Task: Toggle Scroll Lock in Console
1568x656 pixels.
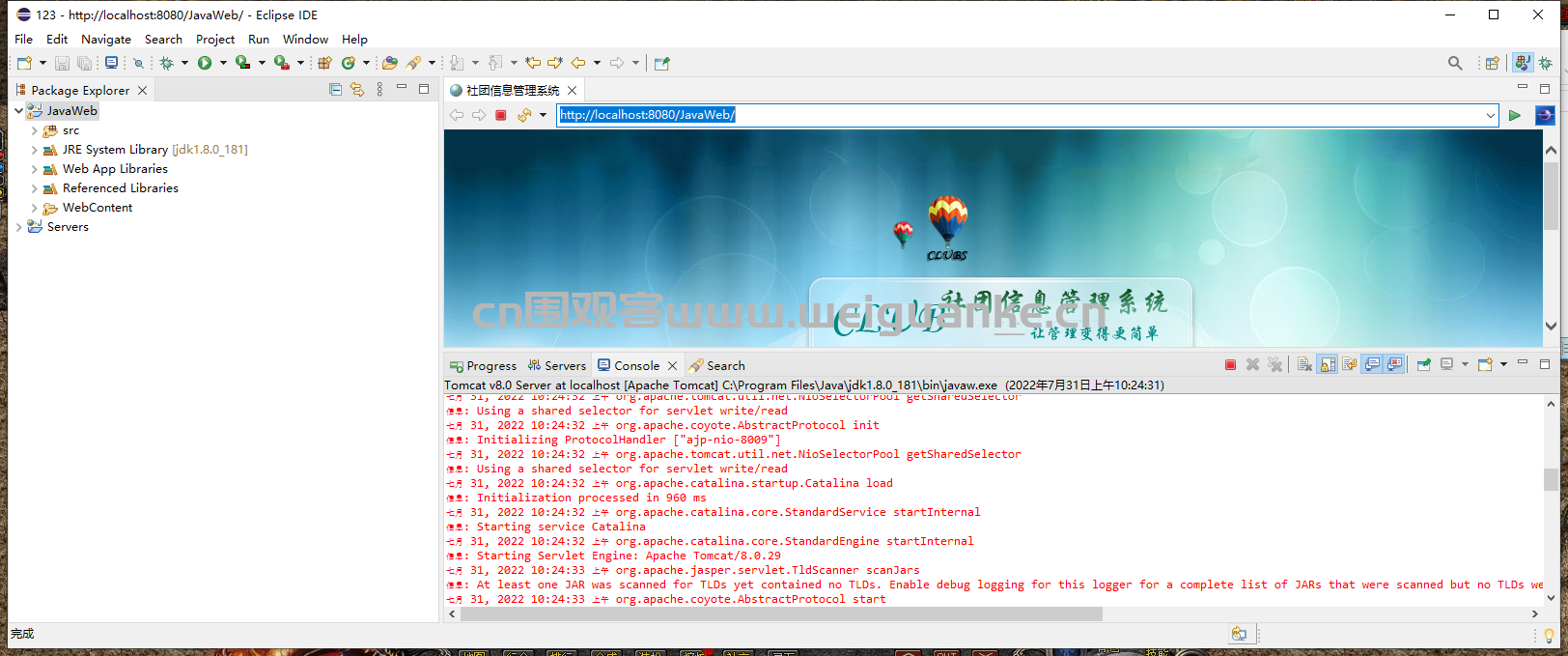Action: (1329, 365)
